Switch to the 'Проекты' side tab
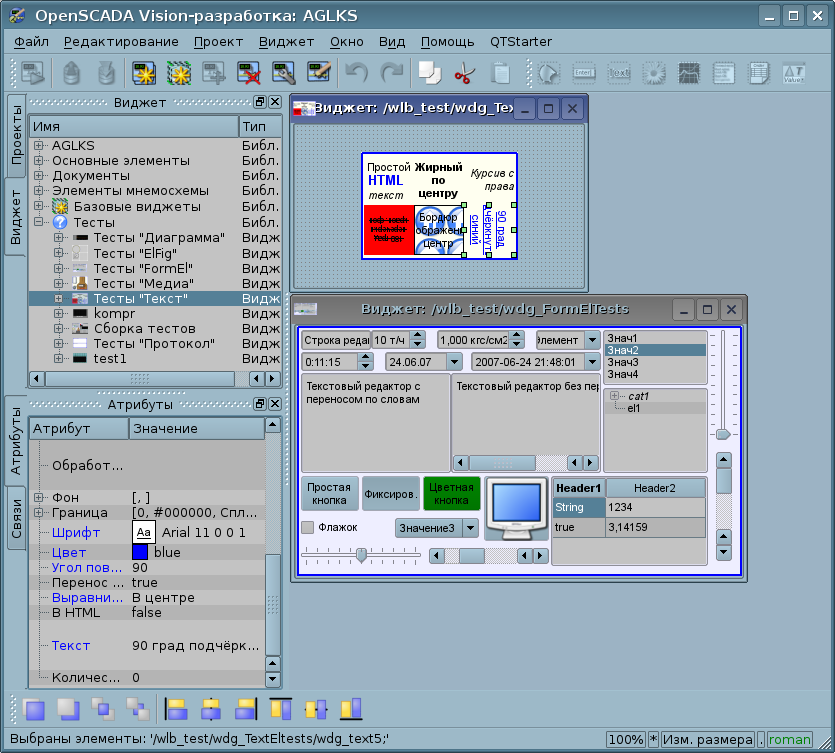The width and height of the screenshot is (835, 753). click(x=16, y=133)
